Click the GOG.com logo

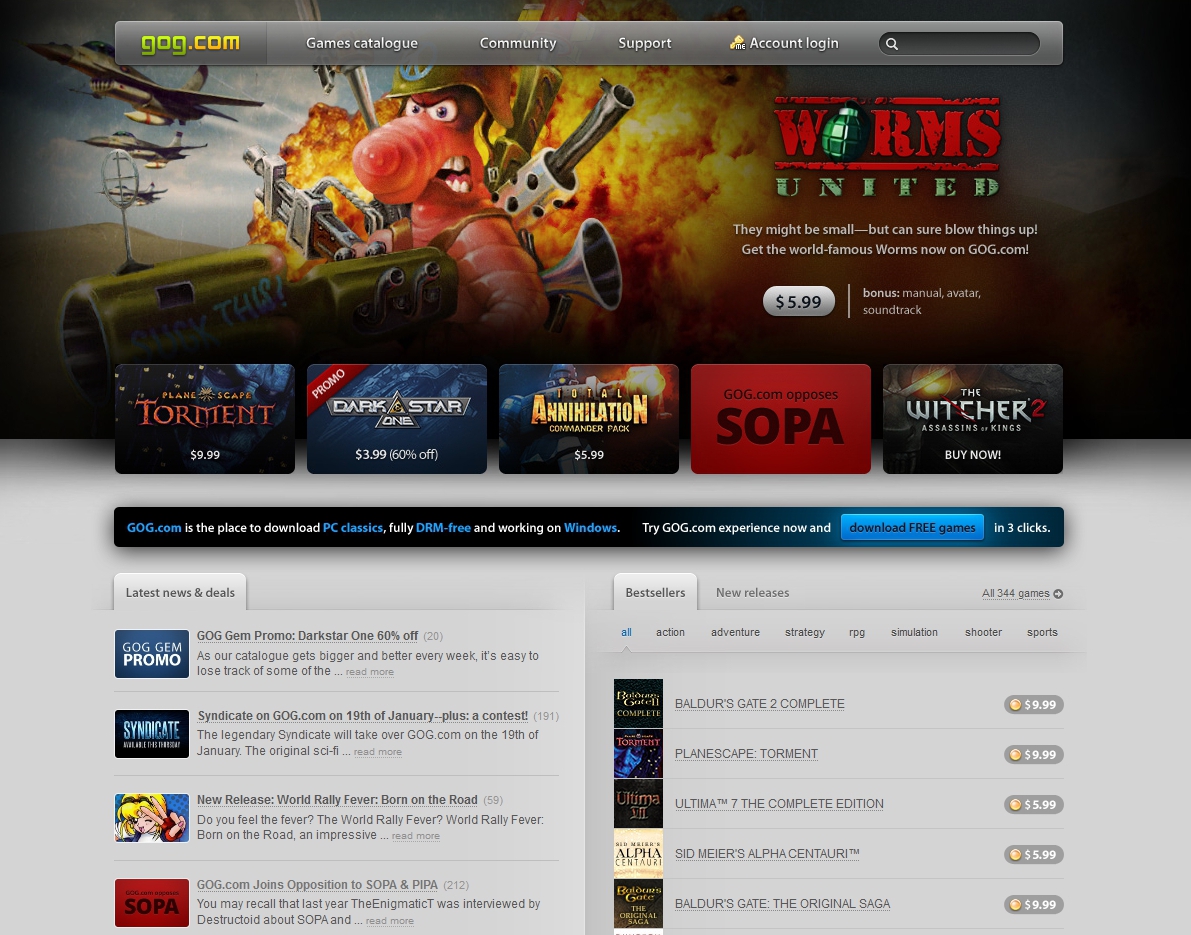point(190,44)
